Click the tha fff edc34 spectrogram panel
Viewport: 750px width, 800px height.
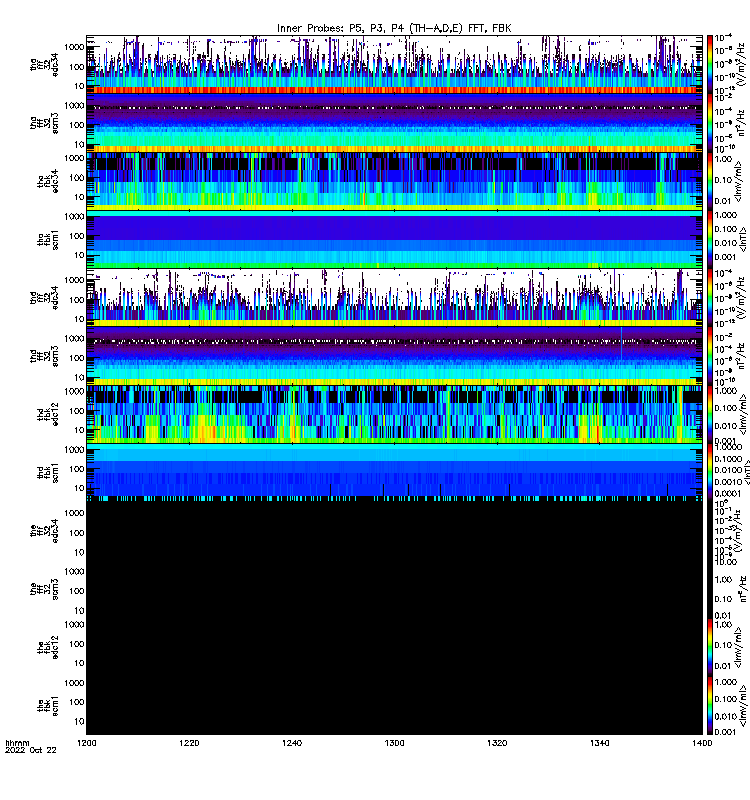coord(394,64)
